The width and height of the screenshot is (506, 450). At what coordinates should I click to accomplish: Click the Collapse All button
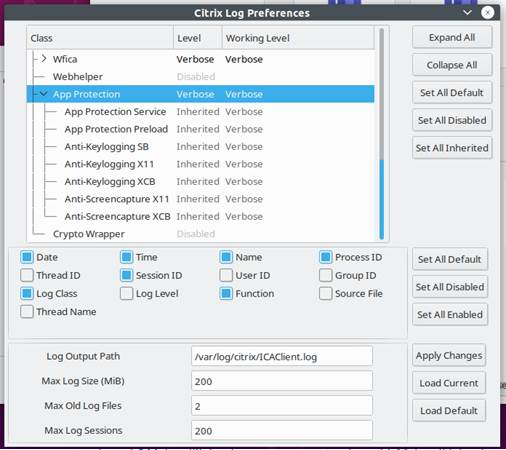pos(452,65)
